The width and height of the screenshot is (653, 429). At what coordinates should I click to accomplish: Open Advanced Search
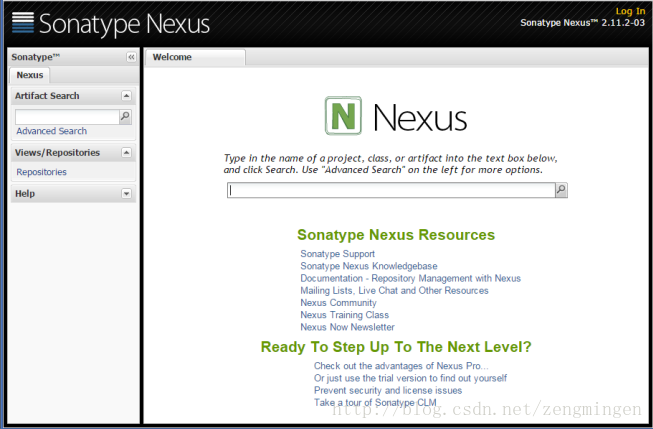coord(52,131)
